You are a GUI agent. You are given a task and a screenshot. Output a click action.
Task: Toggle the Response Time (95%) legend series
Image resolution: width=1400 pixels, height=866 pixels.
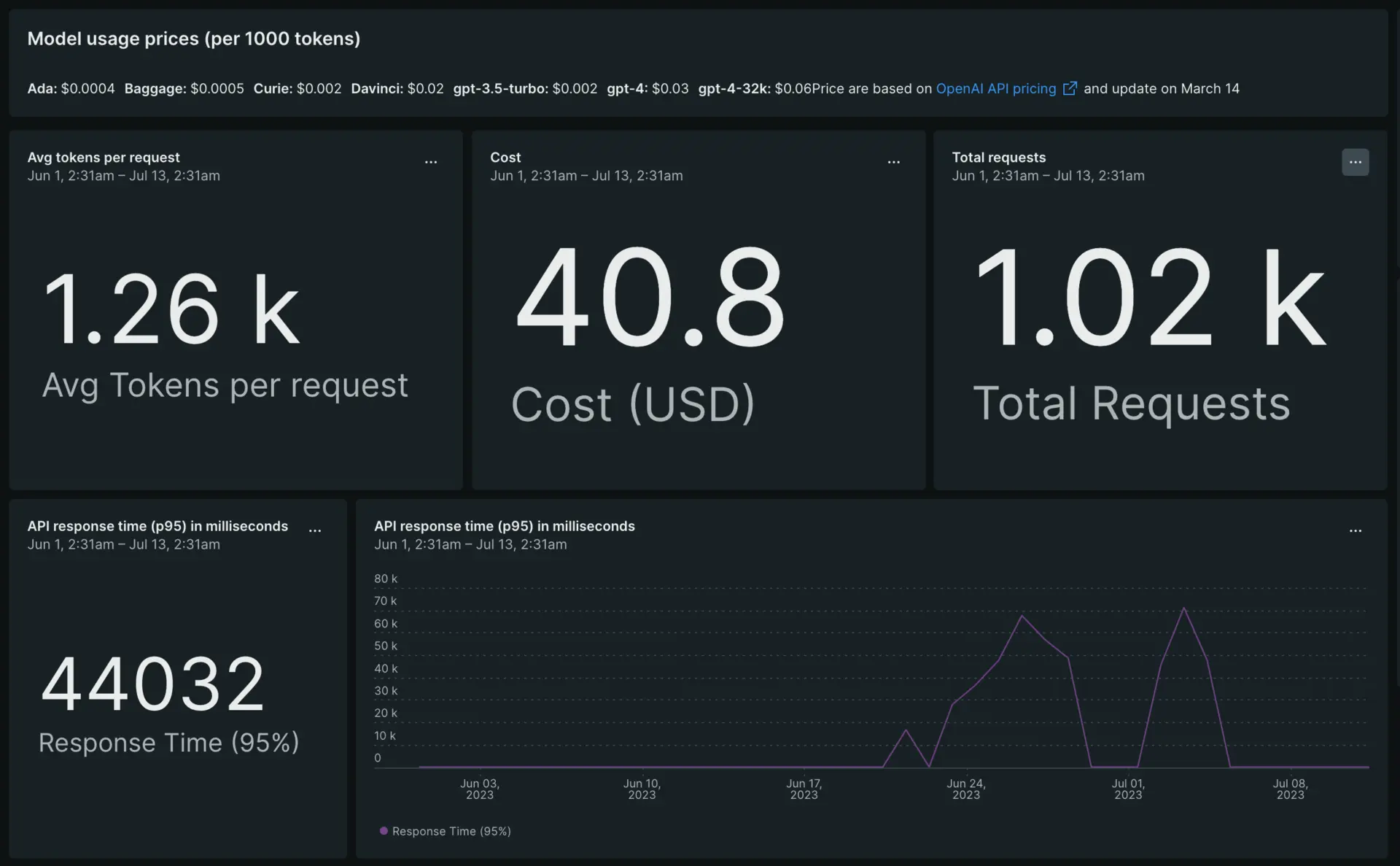click(x=451, y=831)
